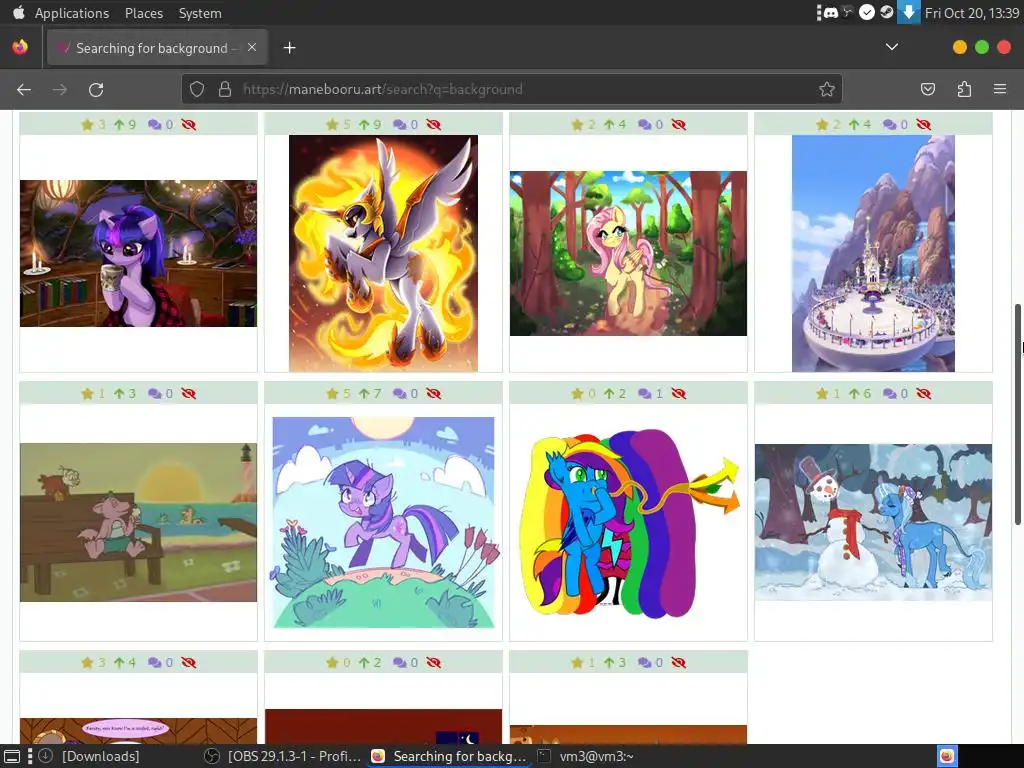This screenshot has width=1024, height=768.
Task: Reload the current page
Action: point(96,89)
